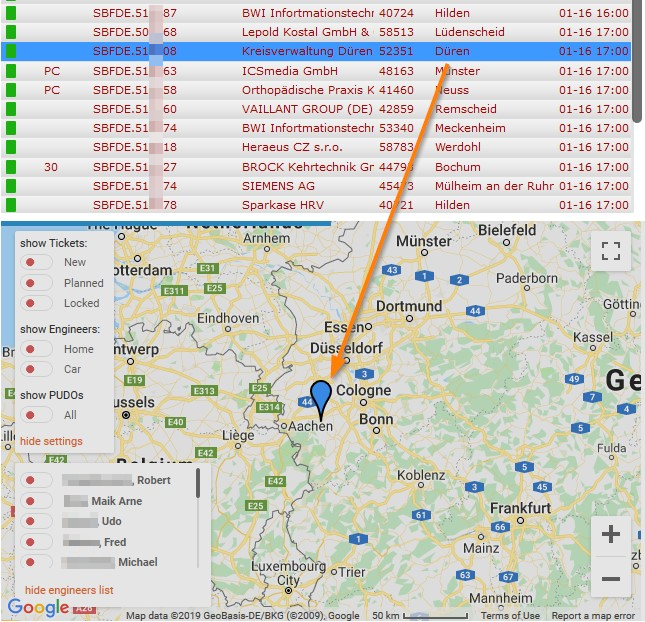
Task: Click the 30 value in BROCK row
Action: point(51,167)
